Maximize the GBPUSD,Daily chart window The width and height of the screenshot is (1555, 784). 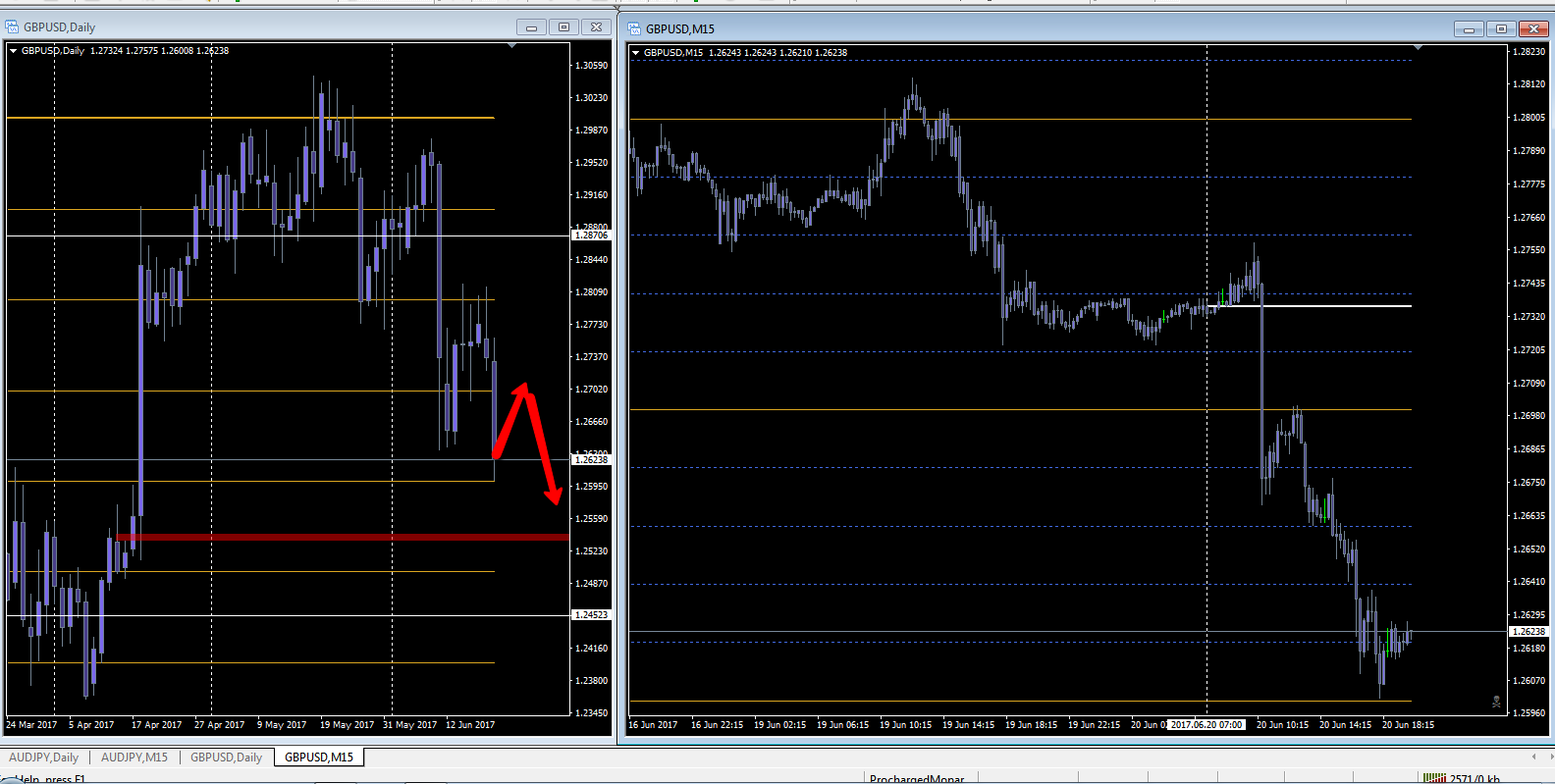tap(563, 27)
